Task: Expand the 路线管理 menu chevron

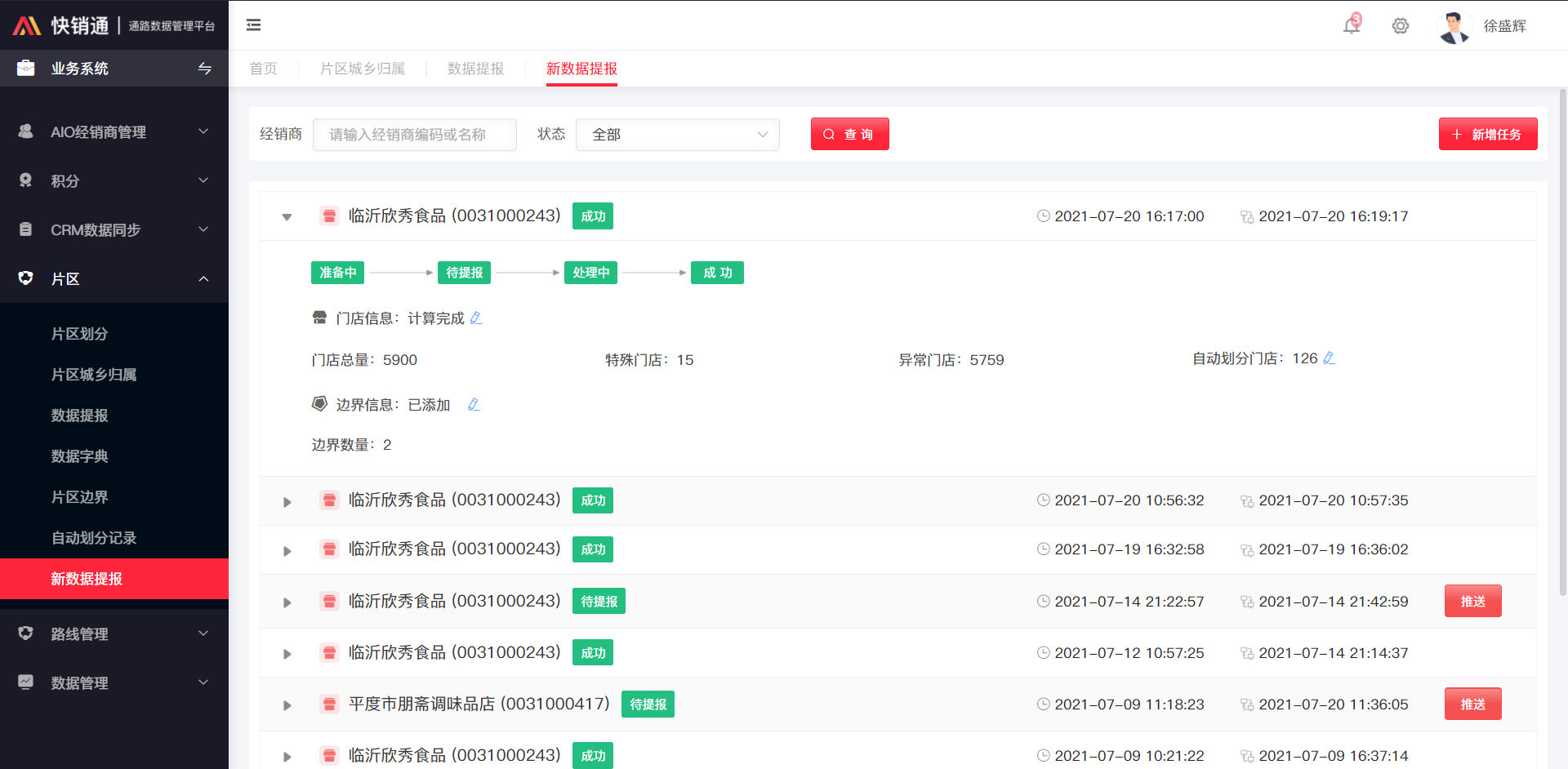Action: [x=203, y=633]
